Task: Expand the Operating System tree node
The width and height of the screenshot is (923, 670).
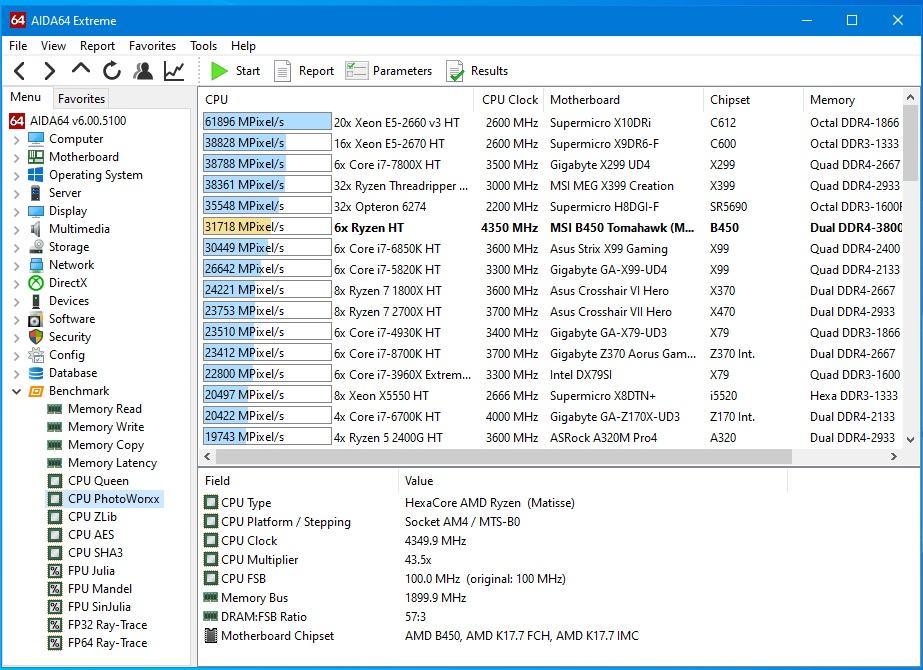Action: pyautogui.click(x=16, y=175)
